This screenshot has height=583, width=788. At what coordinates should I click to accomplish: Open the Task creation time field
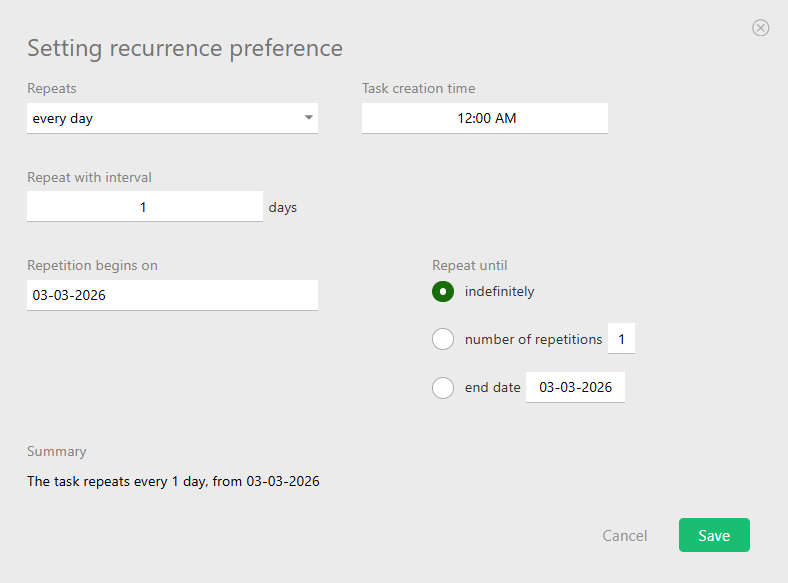485,118
